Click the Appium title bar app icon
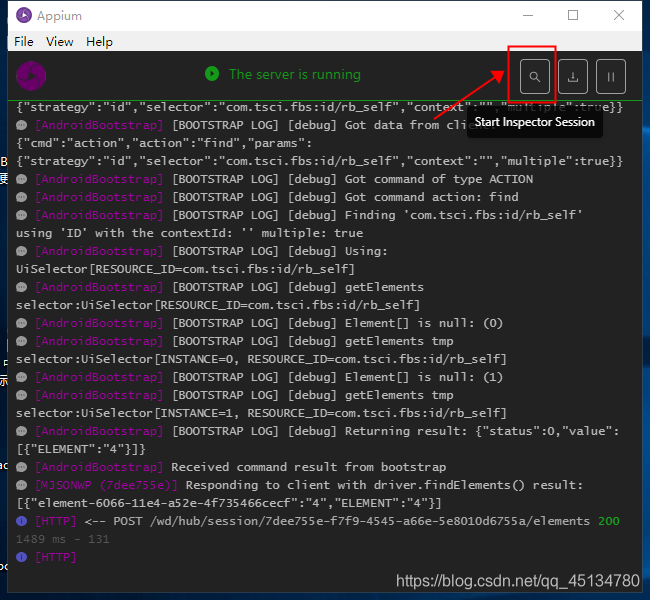The width and height of the screenshot is (650, 600). [x=24, y=16]
